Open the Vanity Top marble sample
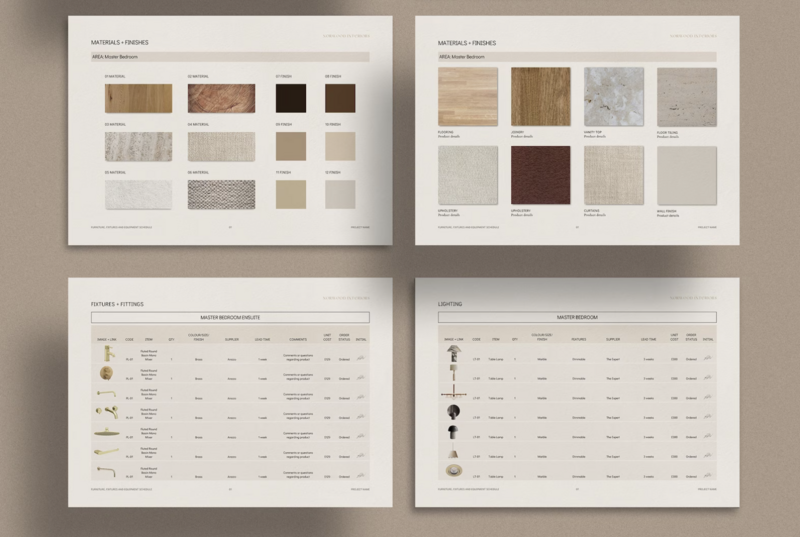 click(x=614, y=97)
